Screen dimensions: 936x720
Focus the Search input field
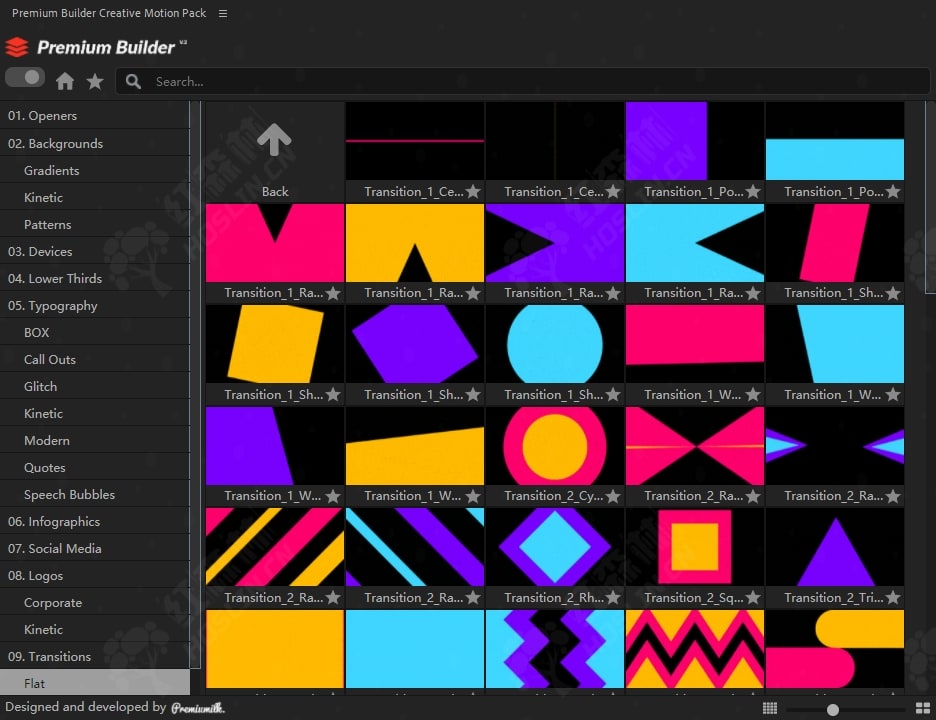[x=522, y=81]
